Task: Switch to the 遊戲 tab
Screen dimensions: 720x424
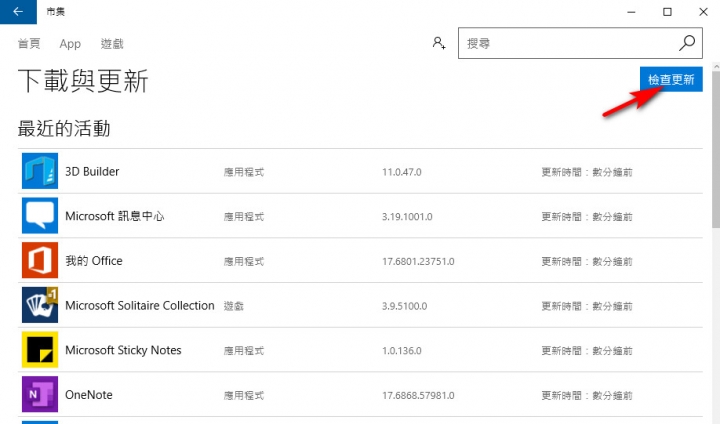Action: pos(112,44)
